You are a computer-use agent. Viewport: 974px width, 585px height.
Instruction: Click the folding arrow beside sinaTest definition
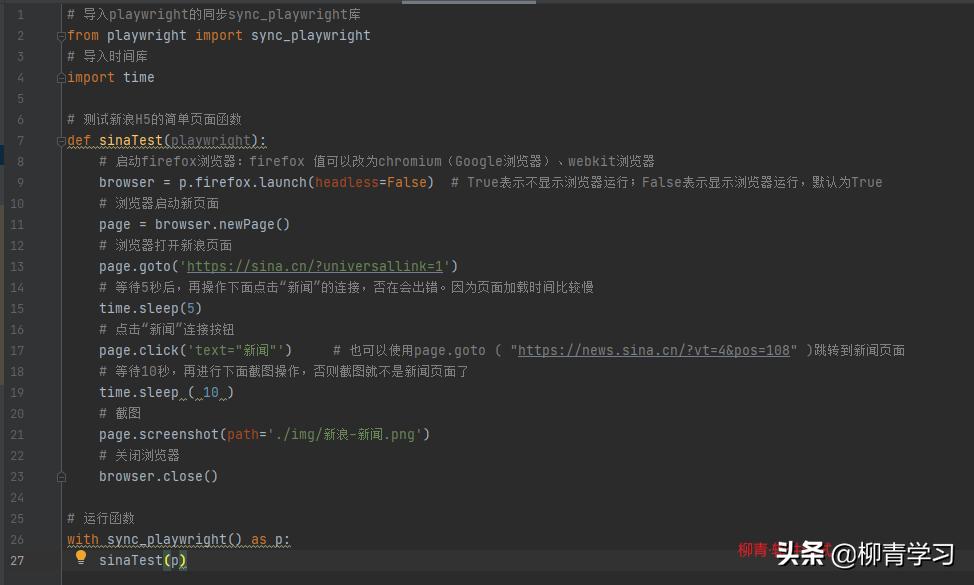[61, 140]
